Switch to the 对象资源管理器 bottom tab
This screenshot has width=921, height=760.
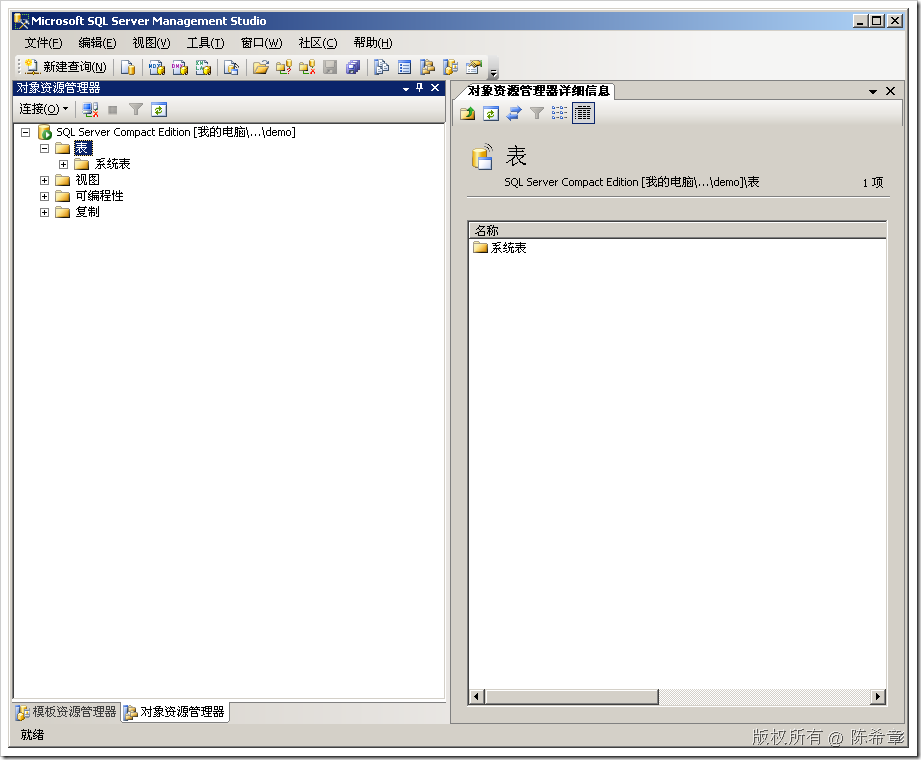coord(174,712)
